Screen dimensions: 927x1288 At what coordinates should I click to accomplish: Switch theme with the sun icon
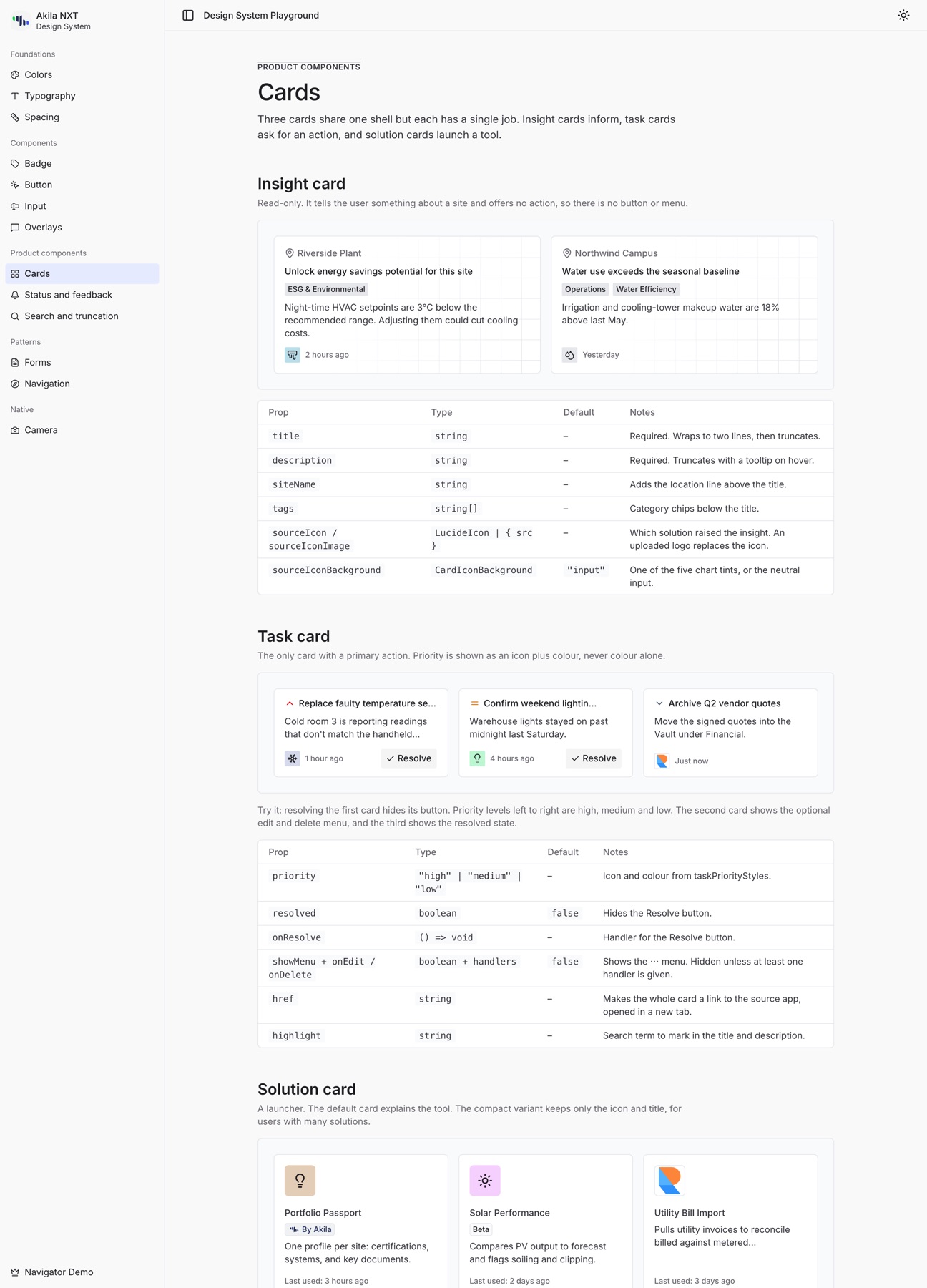[903, 15]
